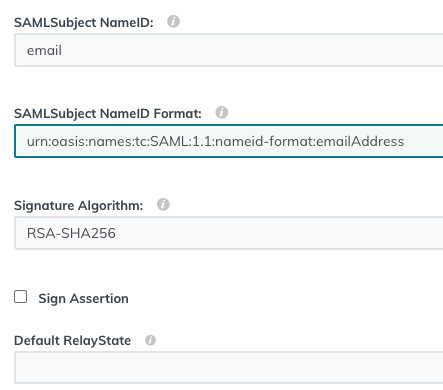Show help for Signature Algorithm
The image size is (443, 390).
pos(163,204)
